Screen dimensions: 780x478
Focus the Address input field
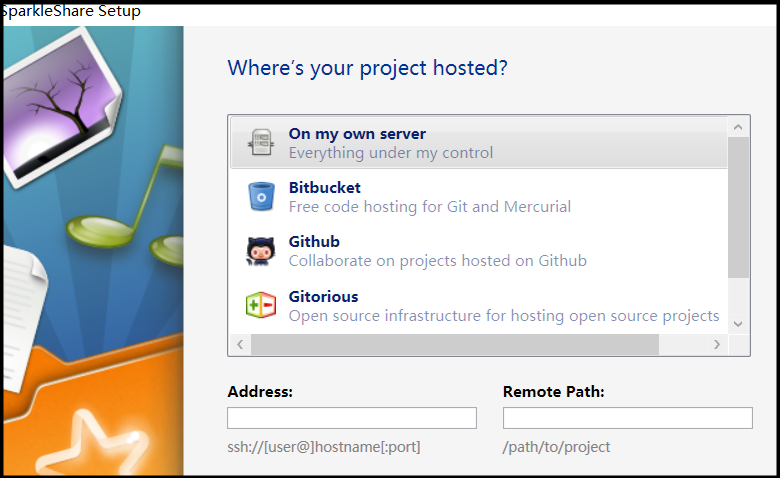352,418
